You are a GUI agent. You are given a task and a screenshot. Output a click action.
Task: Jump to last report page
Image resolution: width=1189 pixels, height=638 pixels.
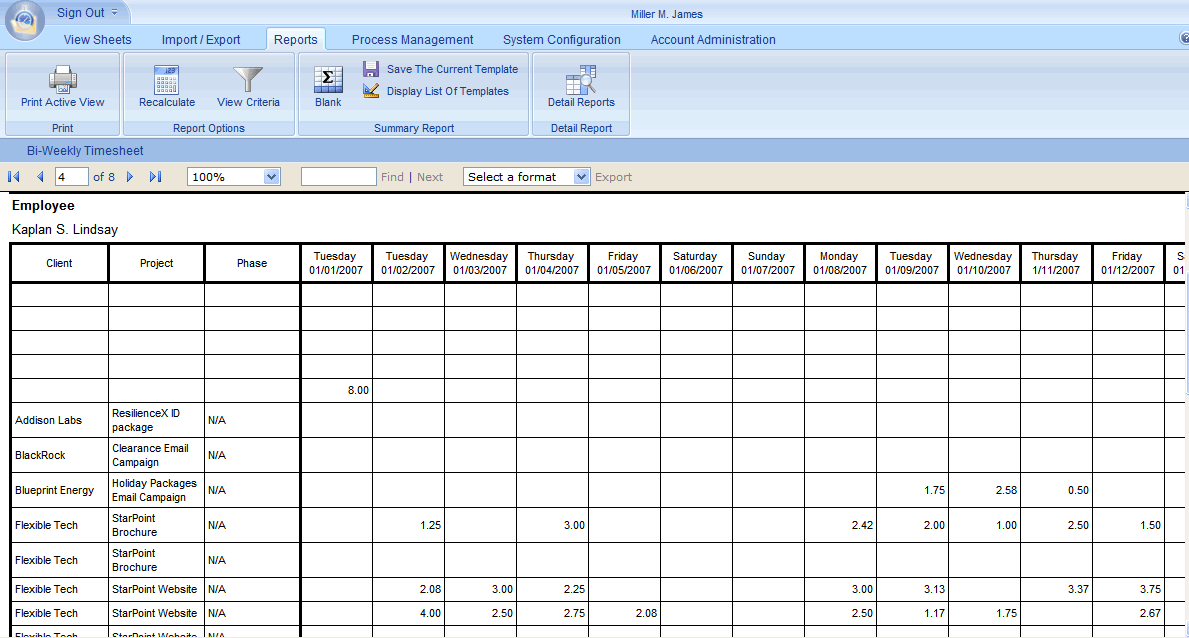pos(155,177)
